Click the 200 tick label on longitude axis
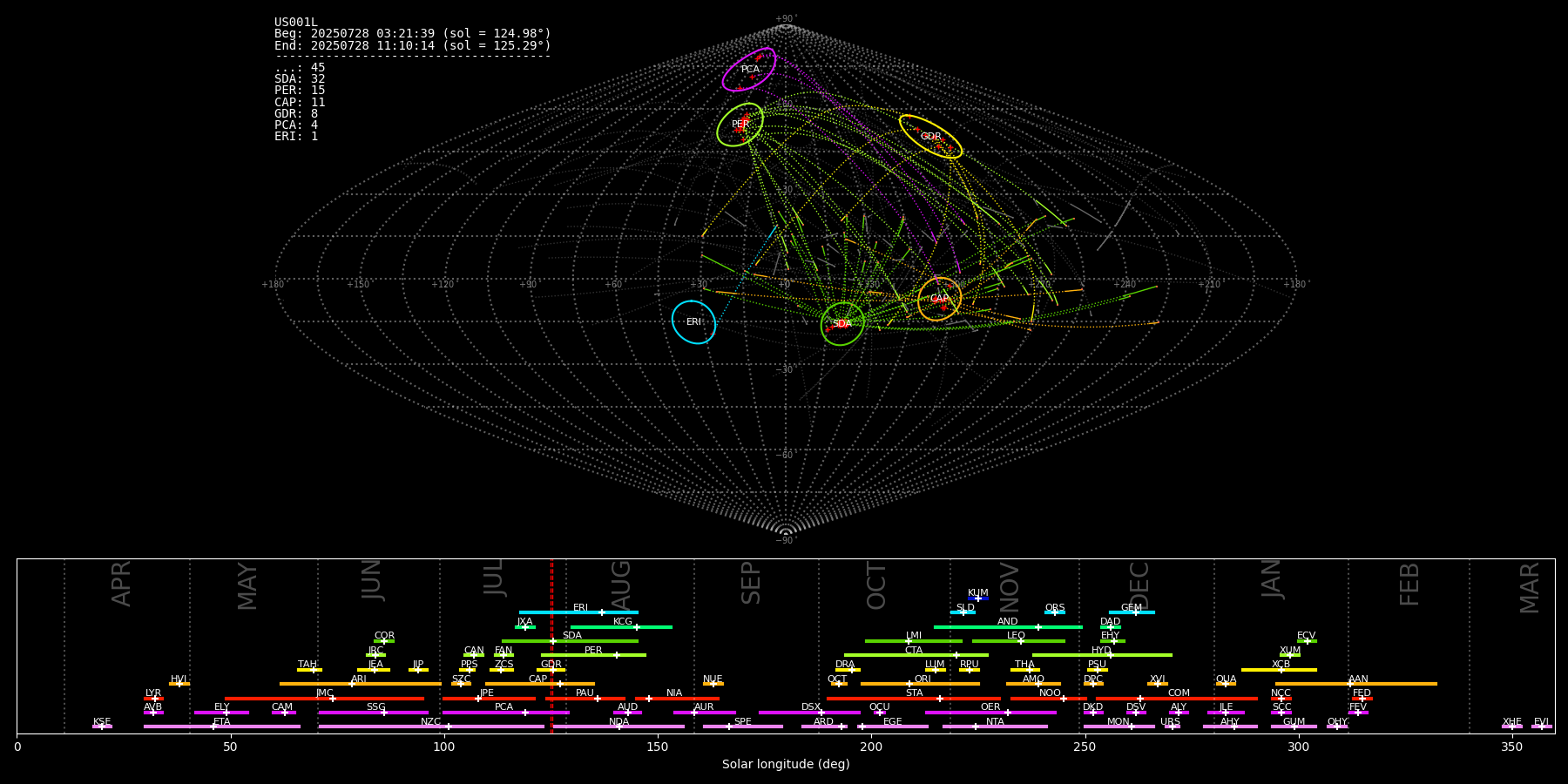This screenshot has height=784, width=1568. [871, 747]
